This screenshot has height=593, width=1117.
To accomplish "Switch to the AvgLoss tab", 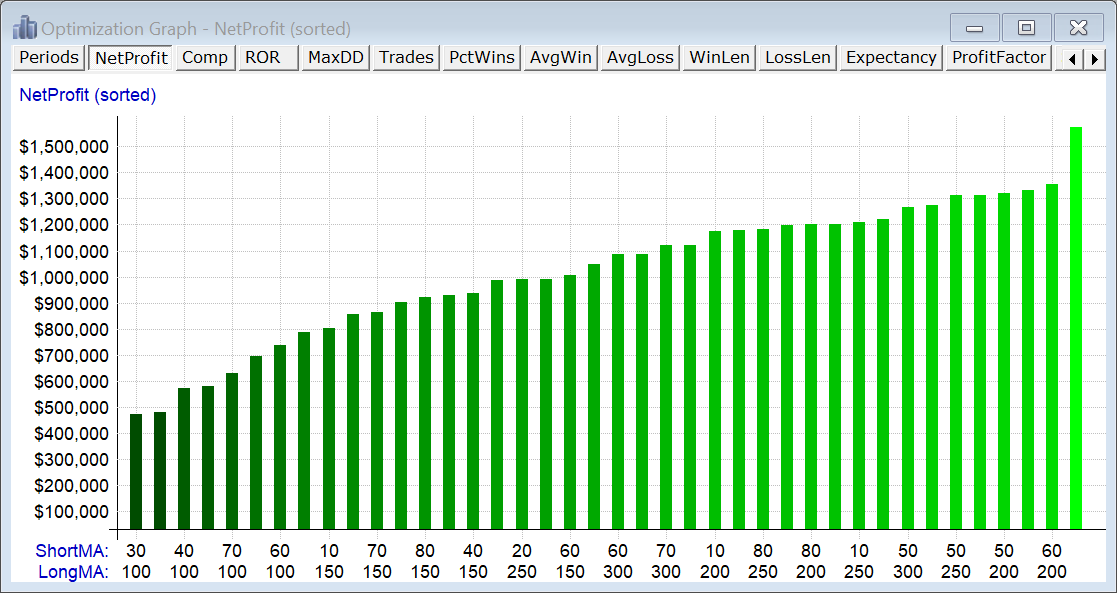I will pyautogui.click(x=640, y=58).
